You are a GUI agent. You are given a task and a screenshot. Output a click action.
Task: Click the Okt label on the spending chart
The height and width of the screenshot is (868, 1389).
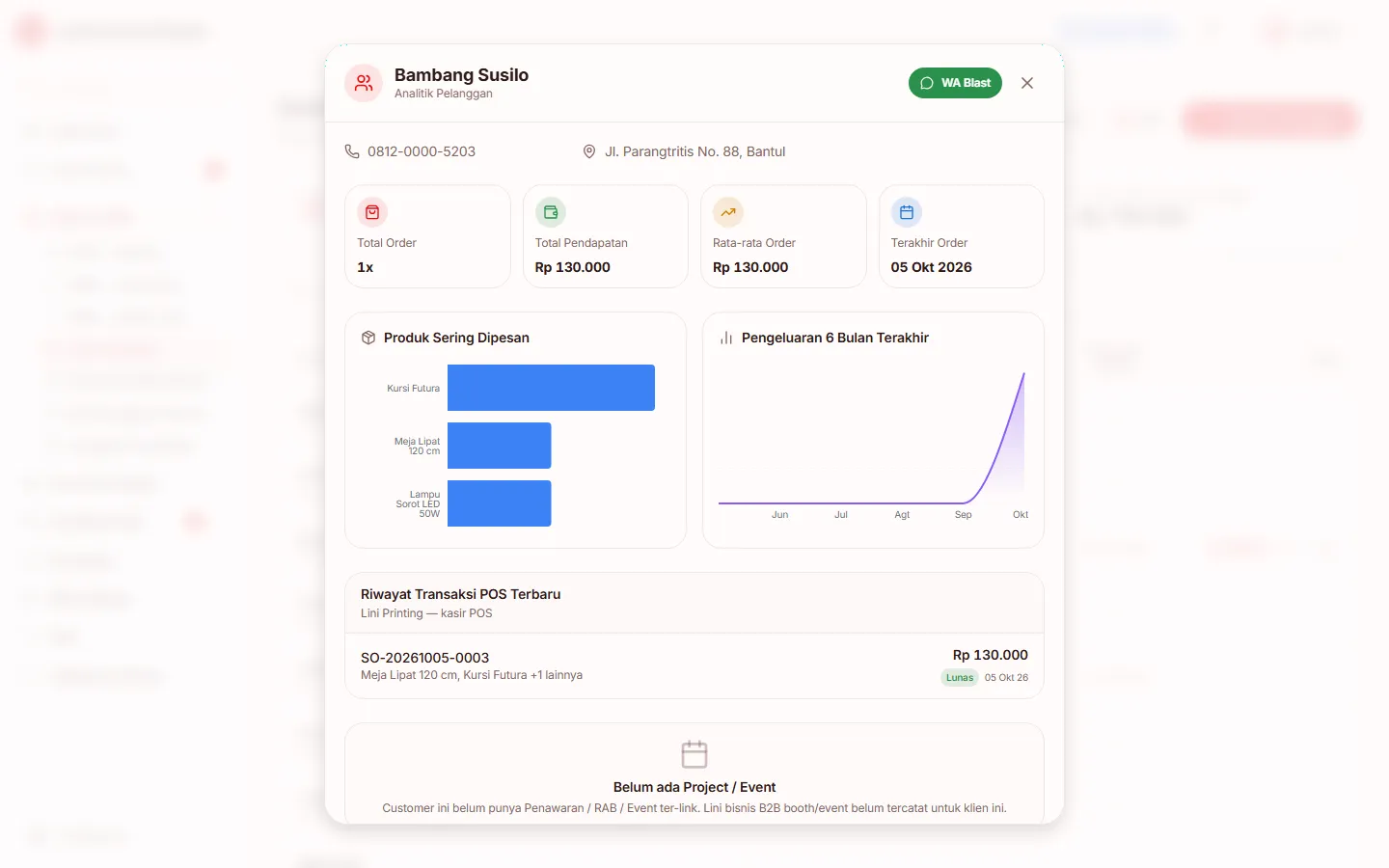point(1021,515)
